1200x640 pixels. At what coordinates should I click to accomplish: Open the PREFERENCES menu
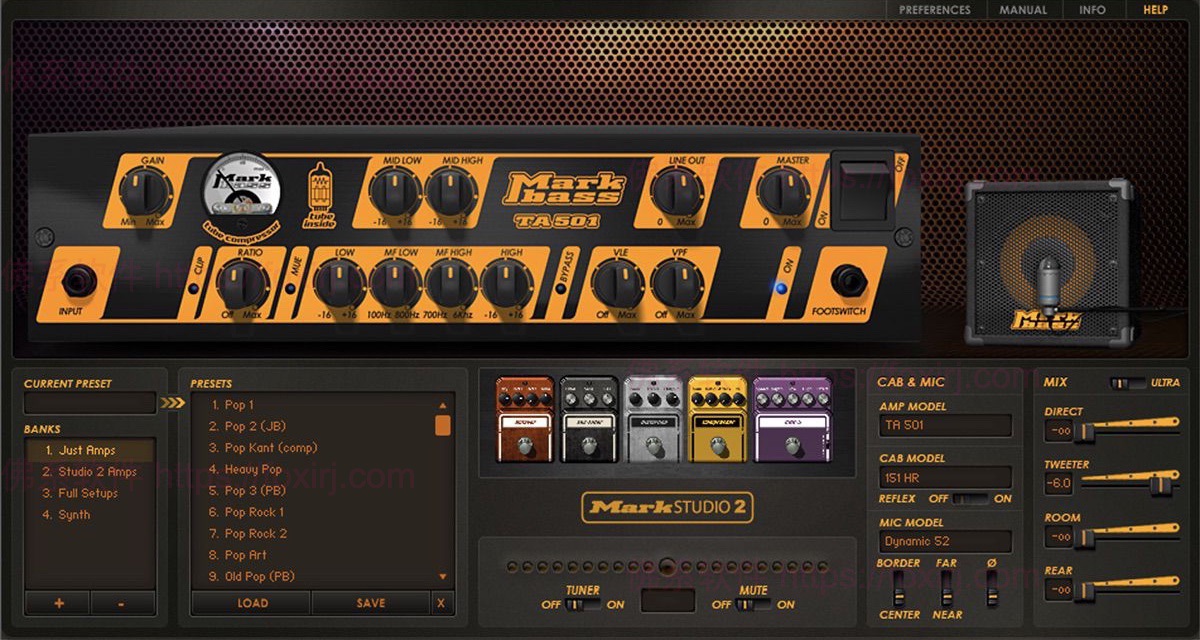click(x=934, y=10)
